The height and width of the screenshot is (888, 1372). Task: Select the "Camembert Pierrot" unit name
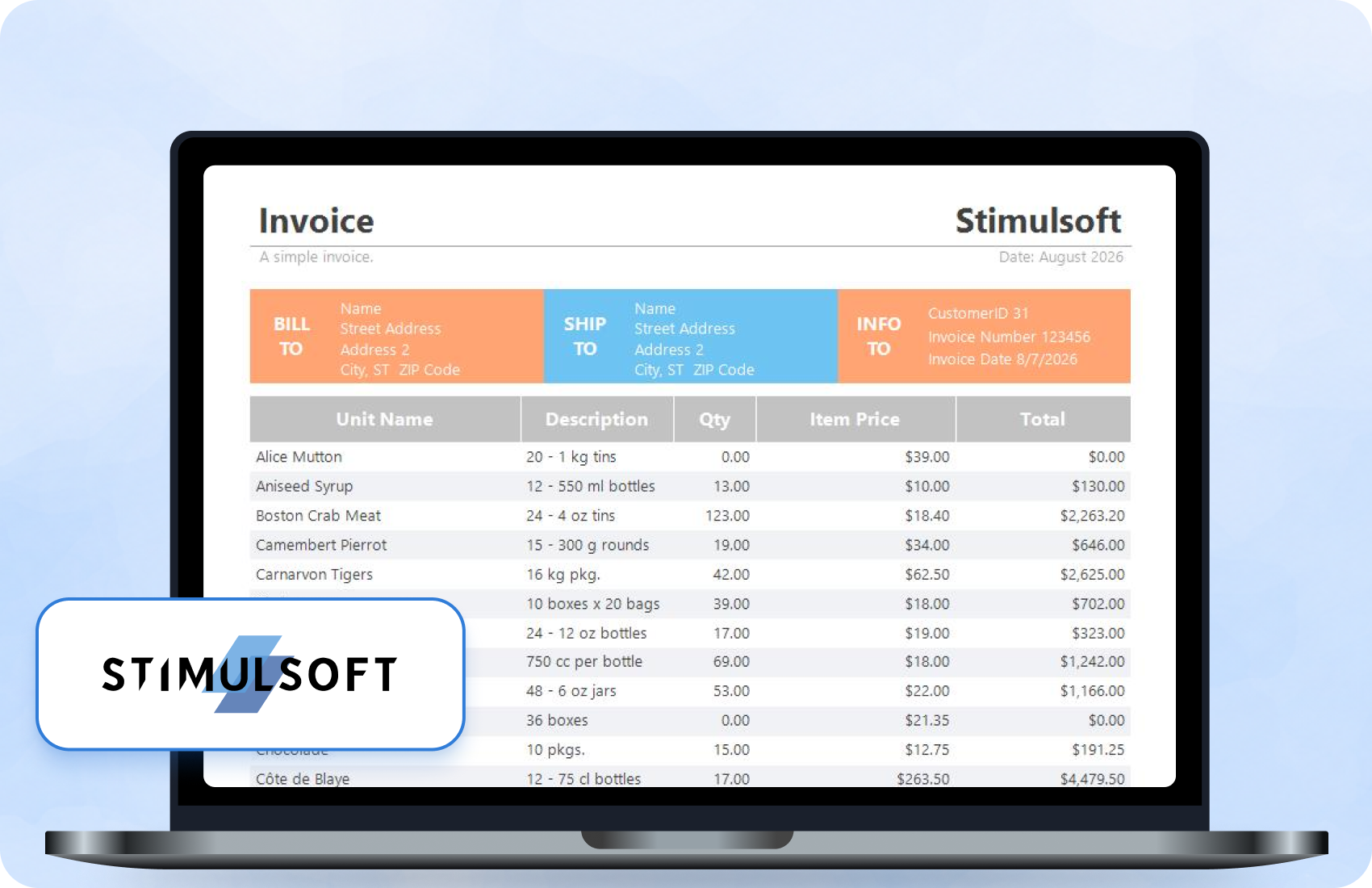(321, 545)
